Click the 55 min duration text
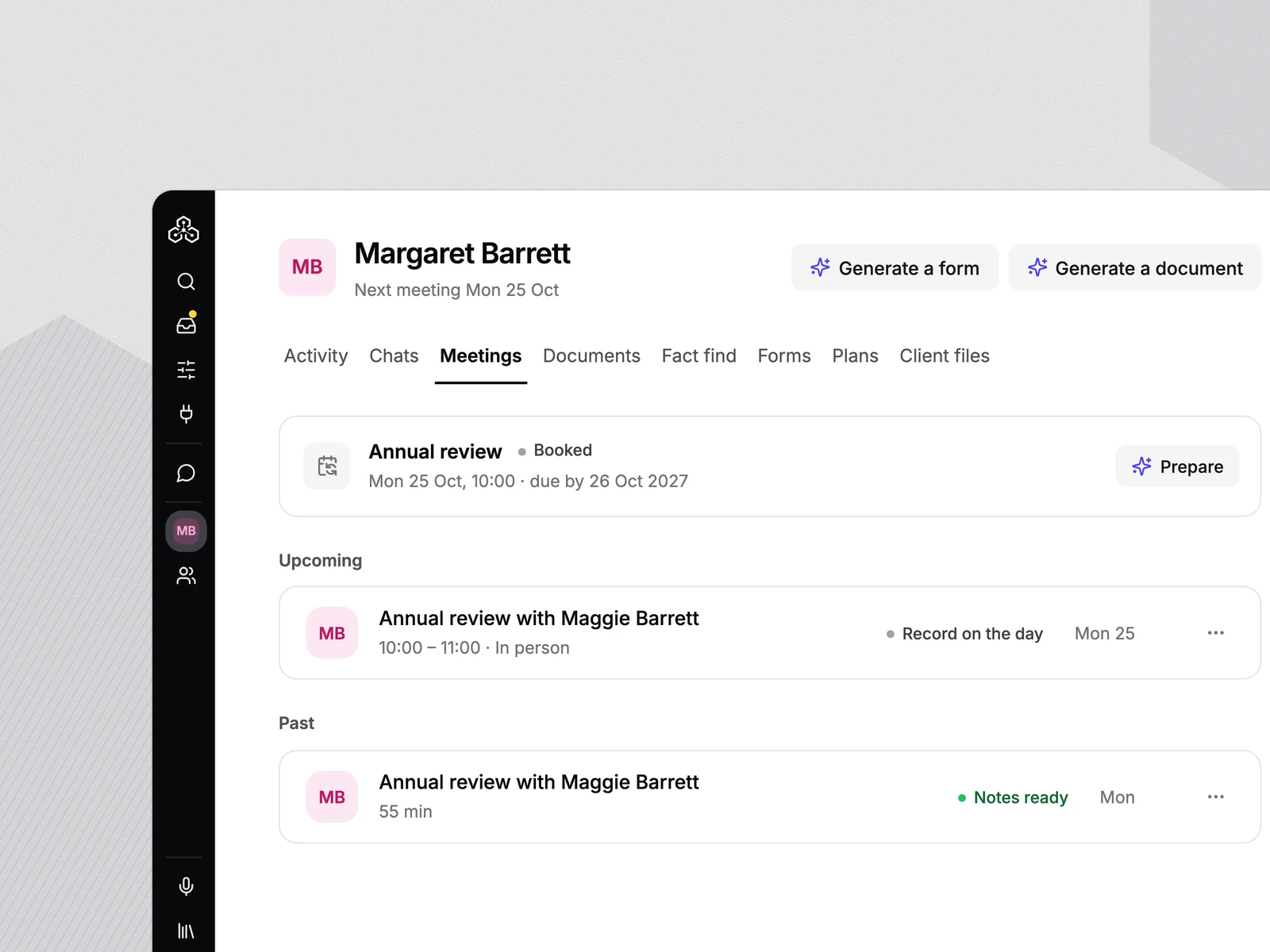The width and height of the screenshot is (1270, 952). (406, 812)
